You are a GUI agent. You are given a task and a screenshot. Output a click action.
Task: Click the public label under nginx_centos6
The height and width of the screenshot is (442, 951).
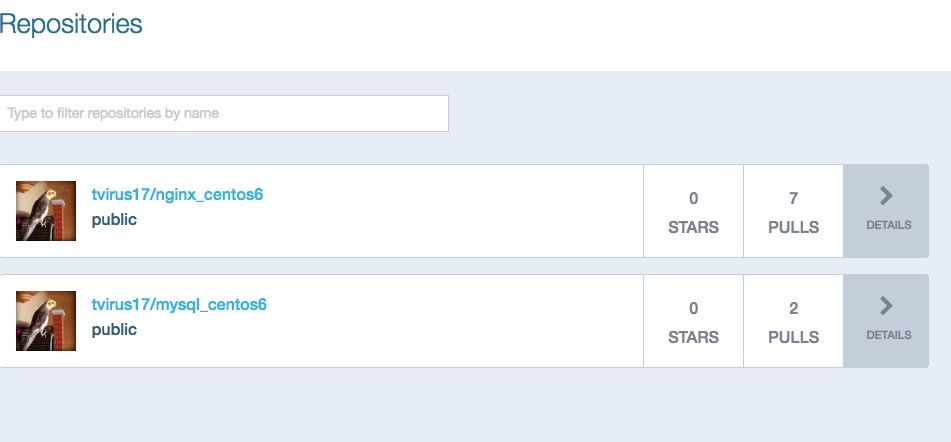(114, 219)
